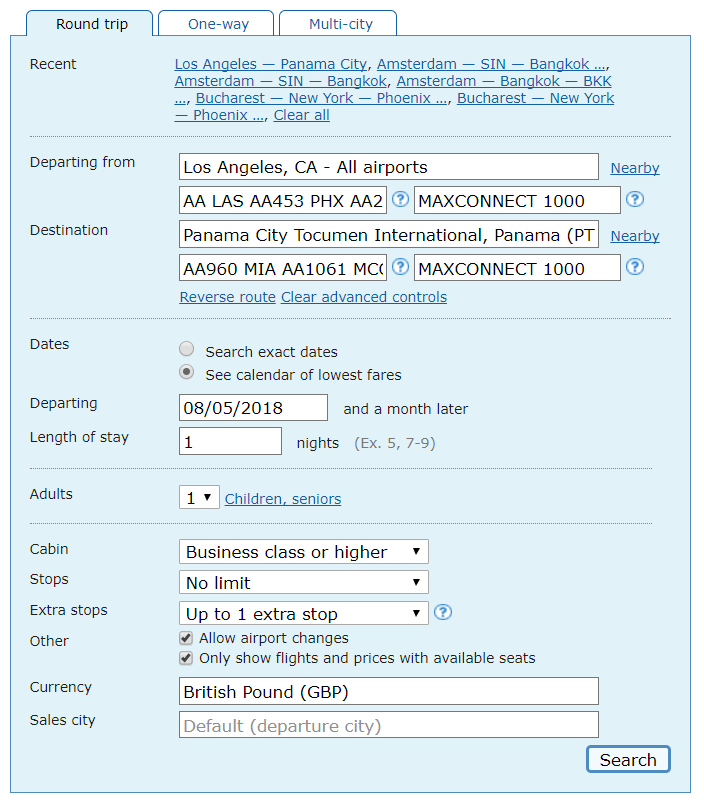704x802 pixels.
Task: Open help icon beside destination MAXCONNECT field
Action: click(635, 267)
